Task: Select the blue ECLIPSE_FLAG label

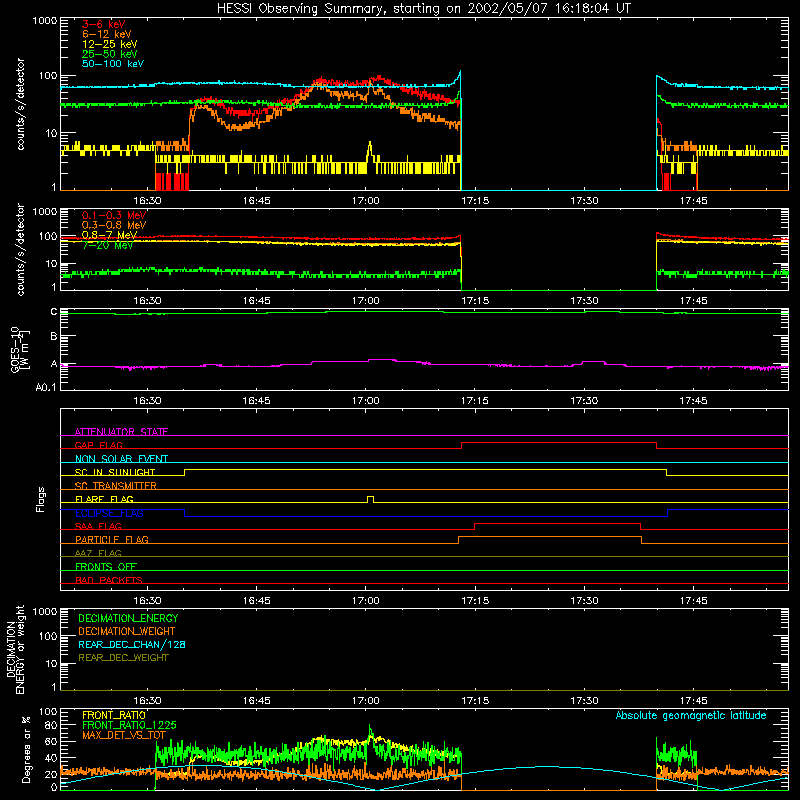Action: coord(109,513)
